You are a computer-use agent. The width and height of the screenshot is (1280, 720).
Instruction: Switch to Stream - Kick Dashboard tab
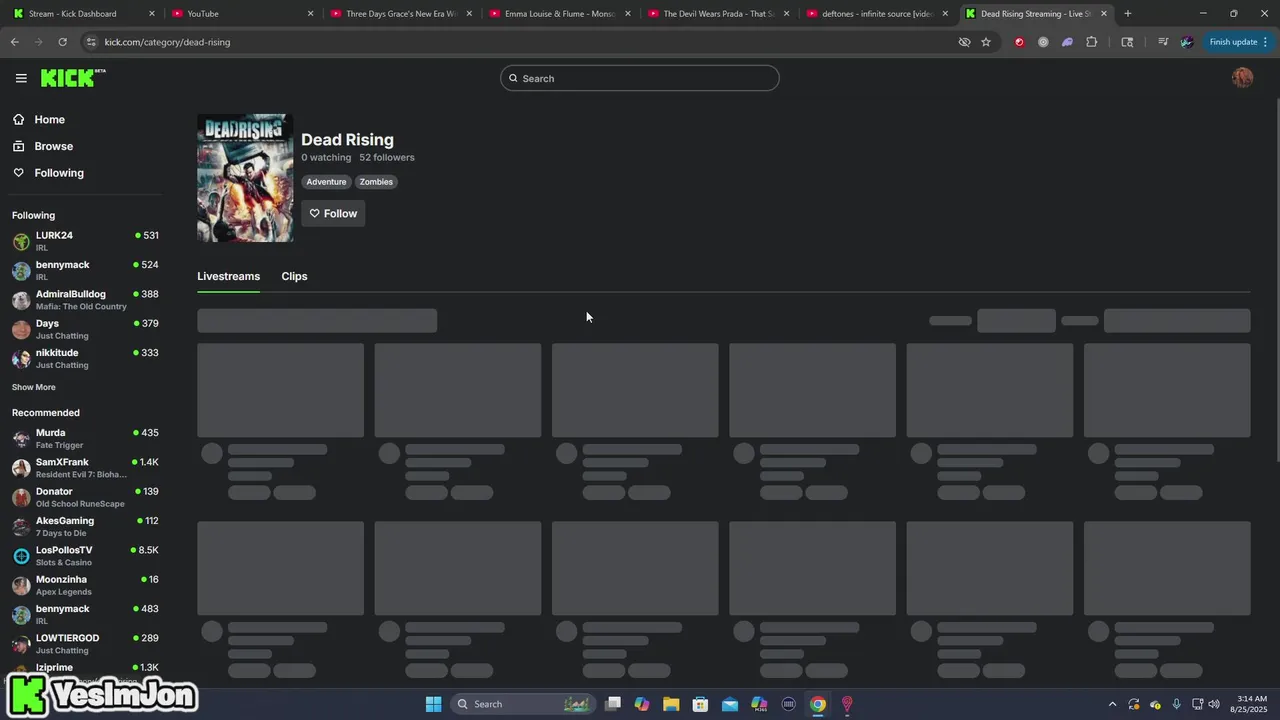[x=80, y=13]
